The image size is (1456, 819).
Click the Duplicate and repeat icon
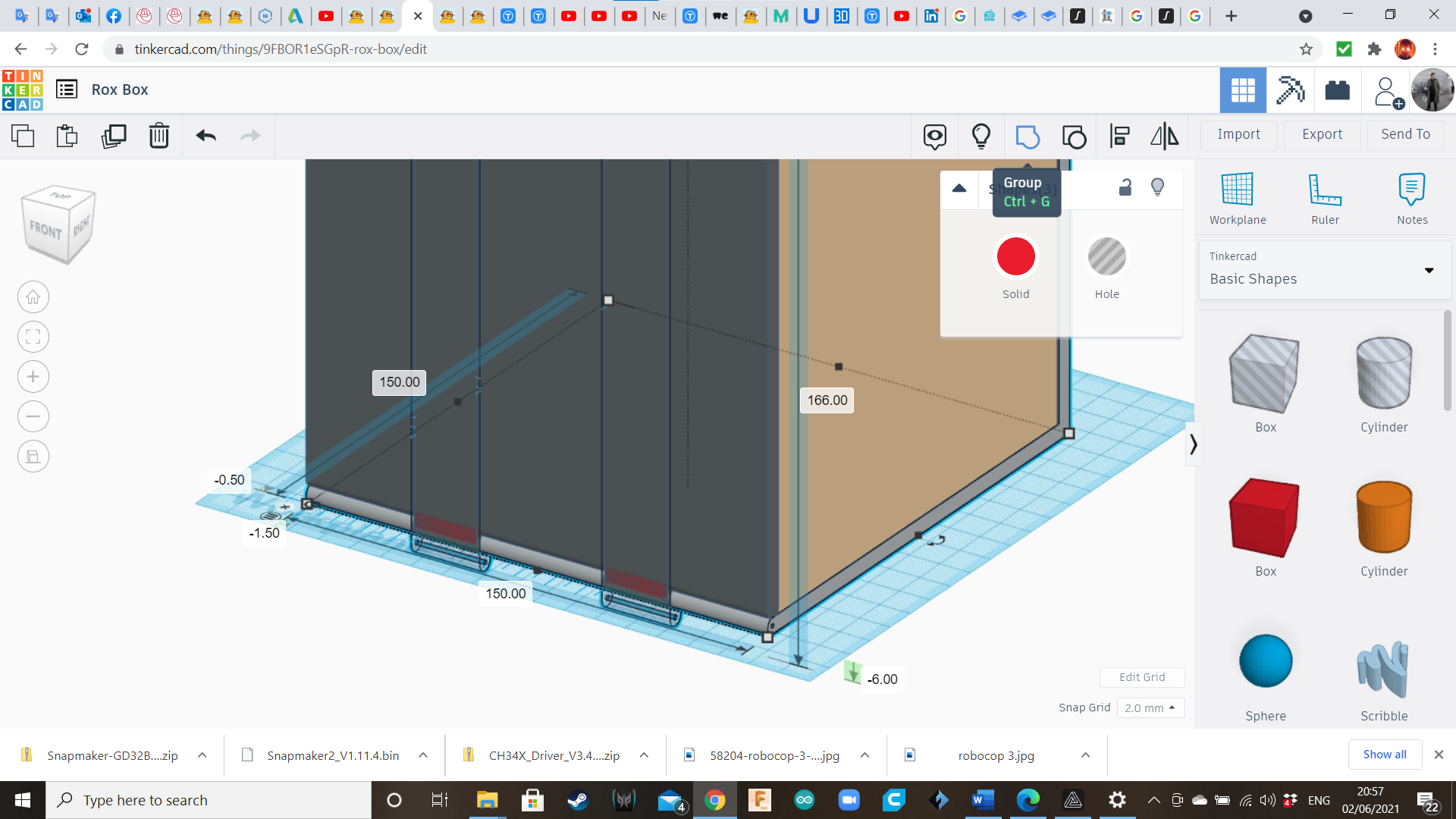pos(114,136)
